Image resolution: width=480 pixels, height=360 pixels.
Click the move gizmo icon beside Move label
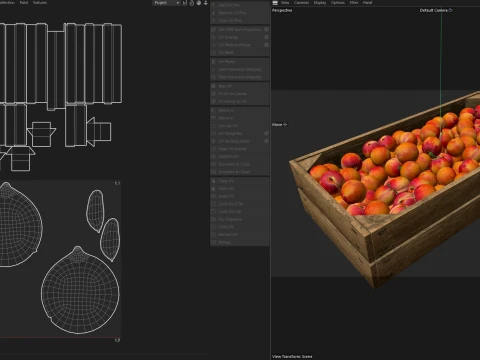(x=285, y=125)
